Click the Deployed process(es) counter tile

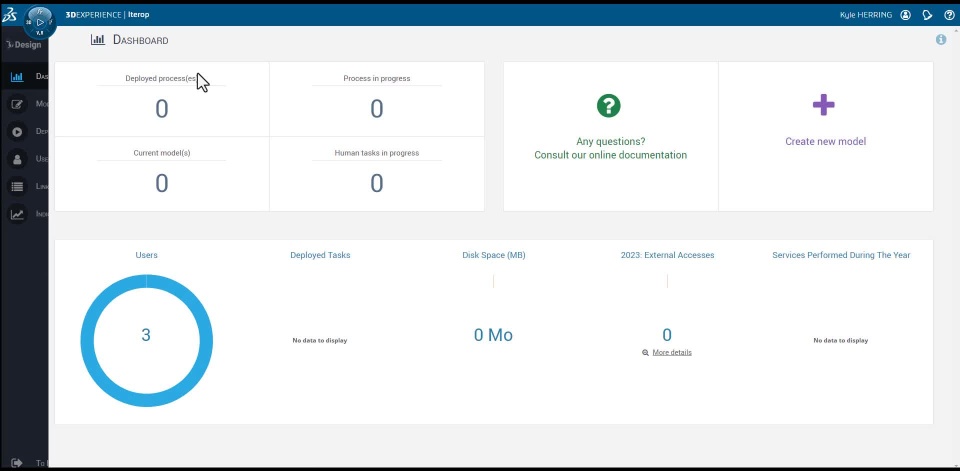162,99
